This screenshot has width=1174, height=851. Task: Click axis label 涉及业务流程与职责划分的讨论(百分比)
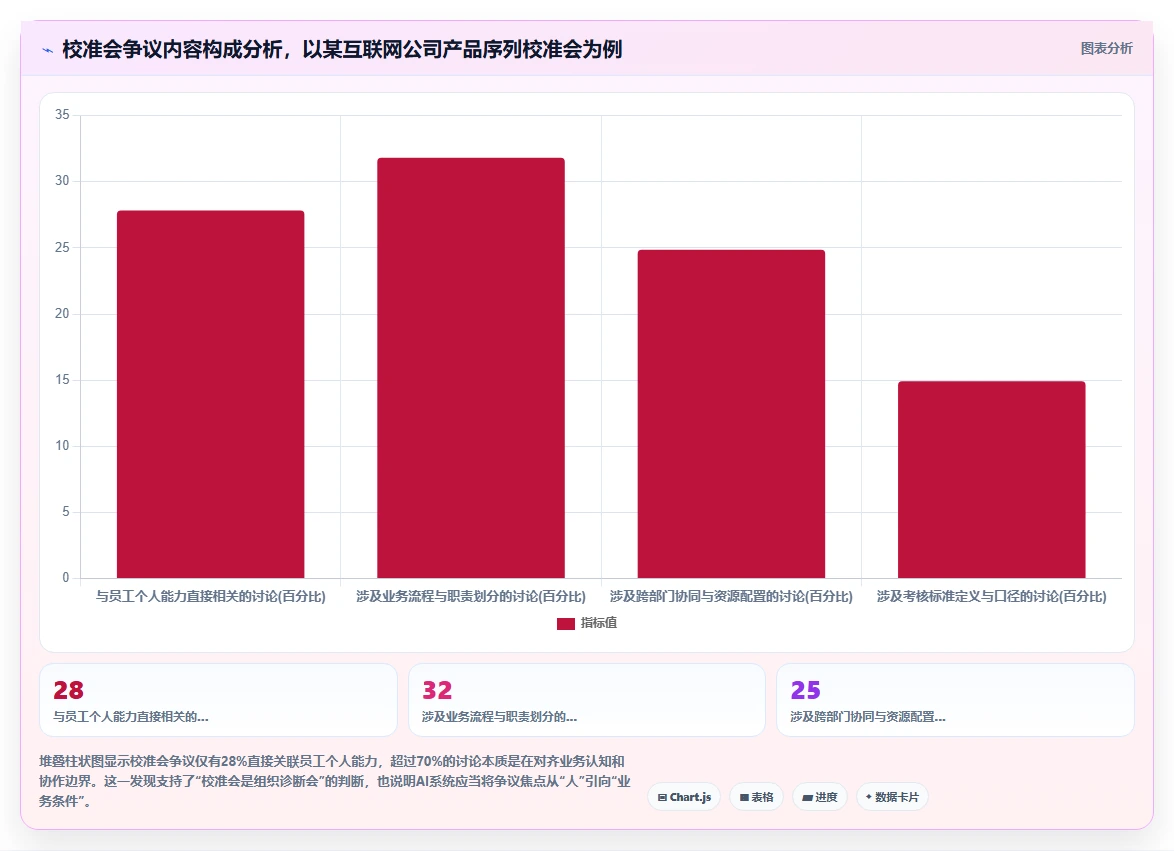pyautogui.click(x=471, y=597)
